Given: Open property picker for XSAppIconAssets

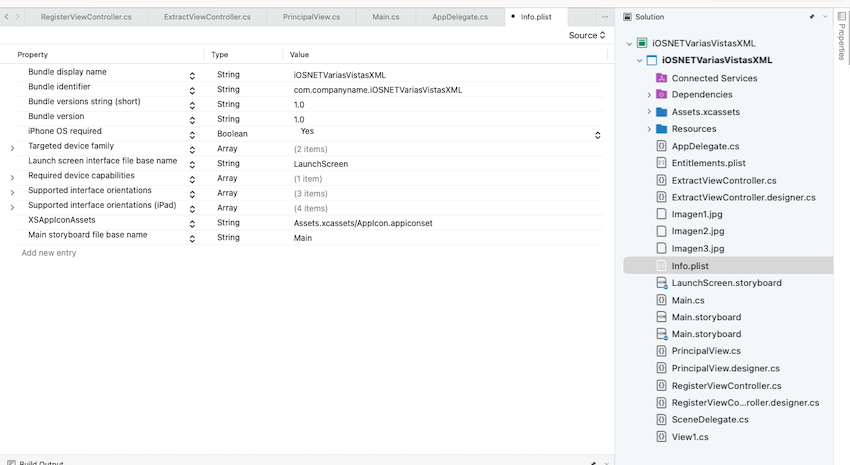Looking at the screenshot, I should point(192,224).
